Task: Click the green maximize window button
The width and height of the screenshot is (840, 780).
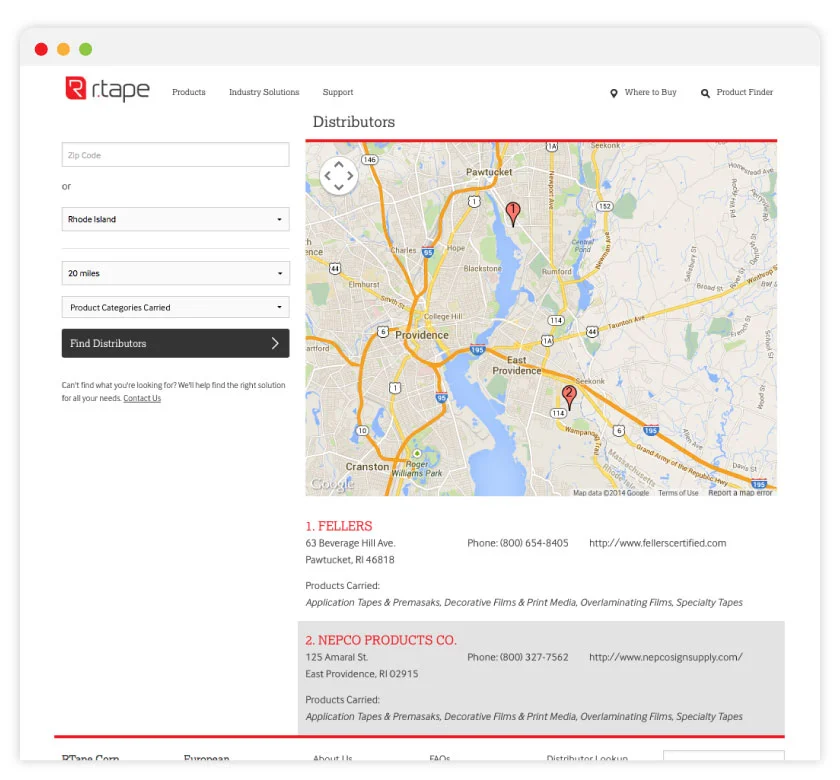Action: [x=86, y=49]
